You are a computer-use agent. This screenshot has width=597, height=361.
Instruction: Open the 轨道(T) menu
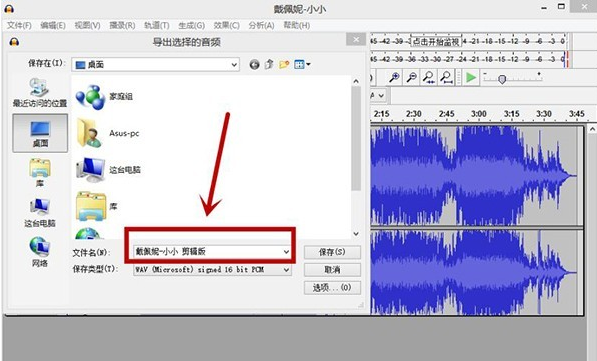point(156,26)
